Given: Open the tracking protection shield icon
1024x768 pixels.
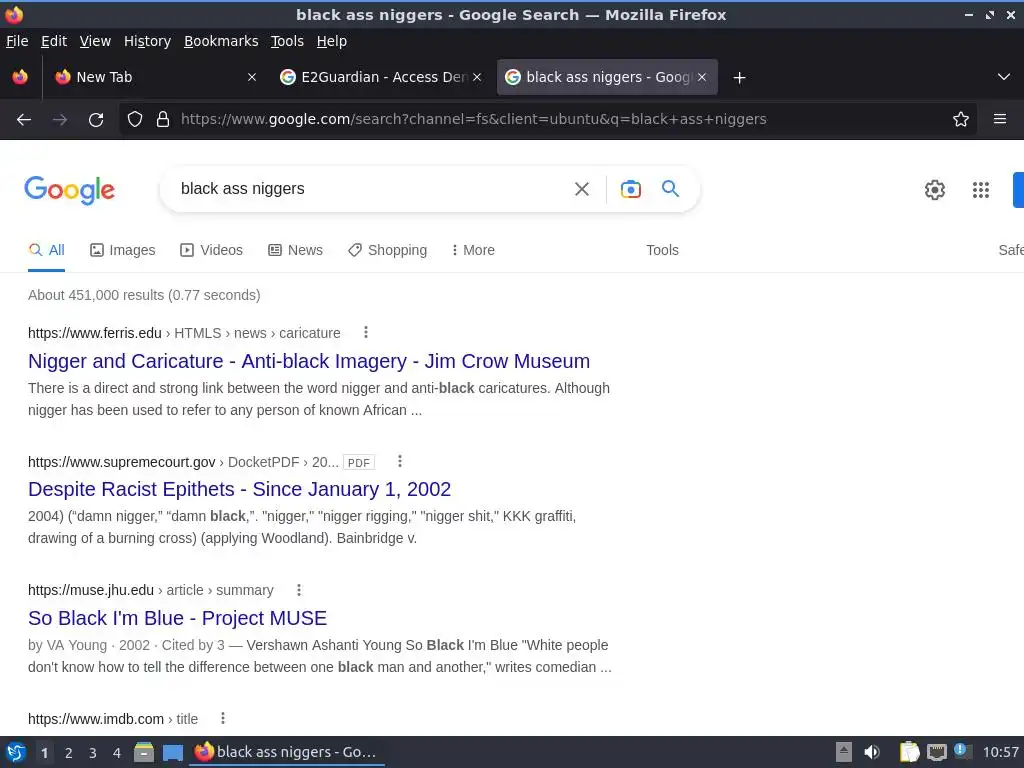Looking at the screenshot, I should click(135, 119).
